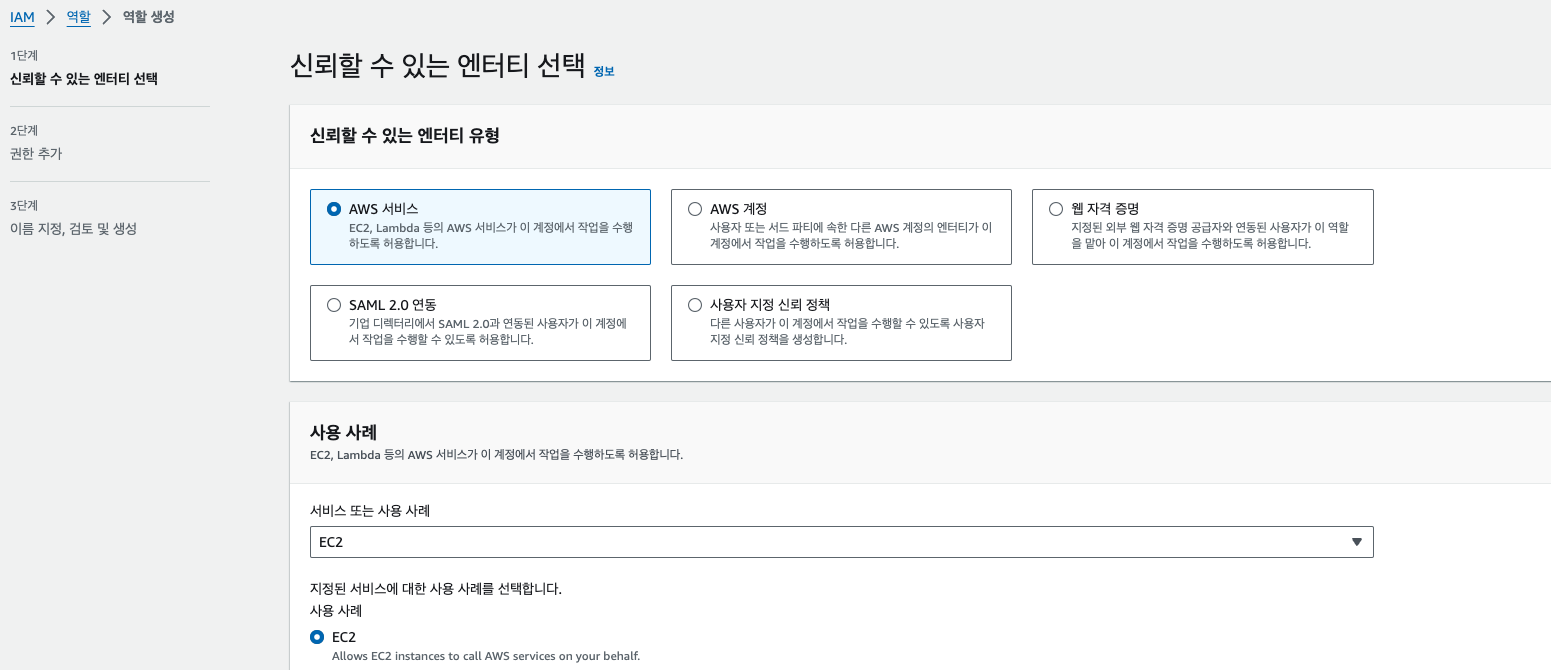Viewport: 1551px width, 670px height.
Task: Open the 서비스 또는 사용 사례 dropdown
Action: tap(841, 542)
